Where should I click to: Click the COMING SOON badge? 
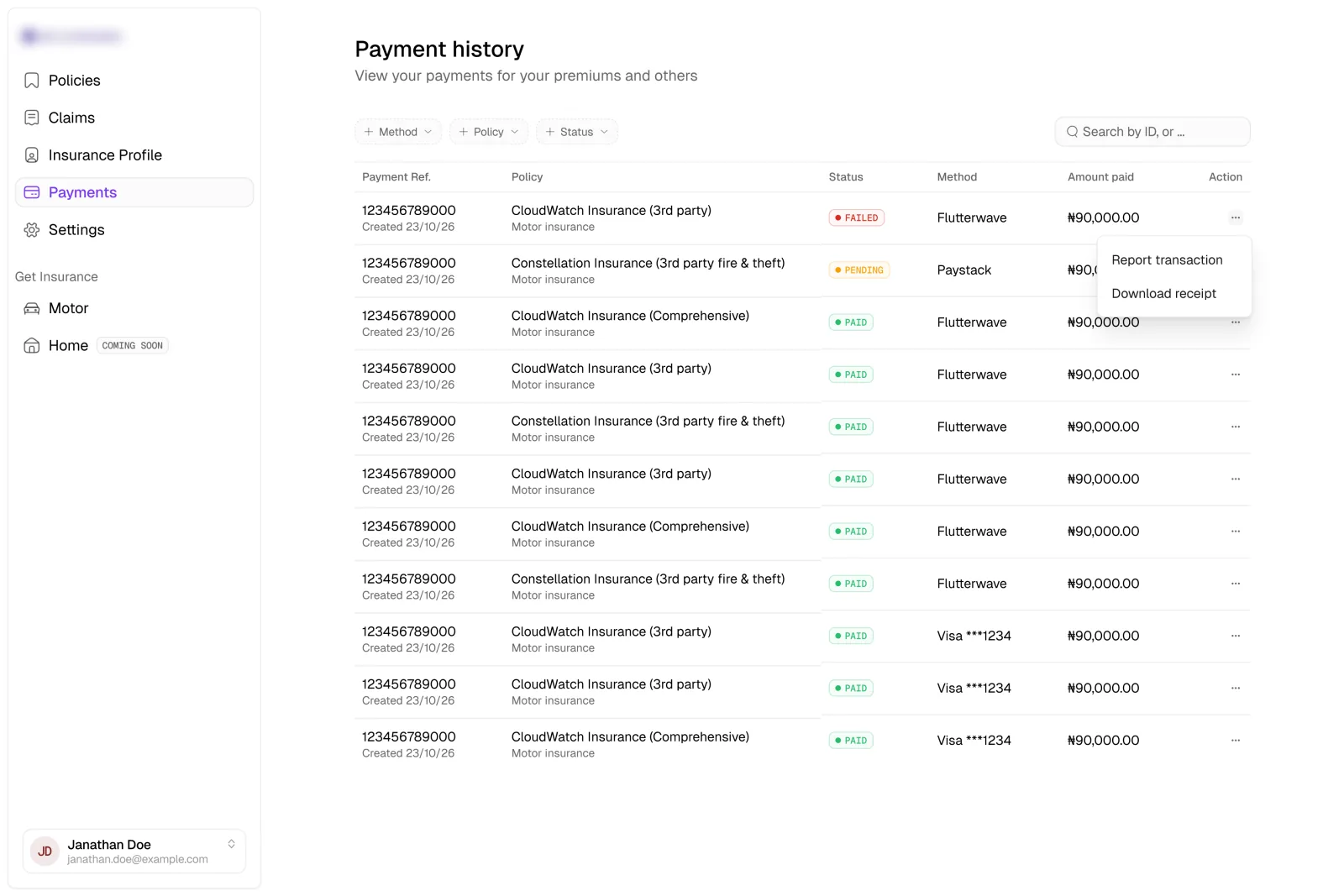point(133,346)
